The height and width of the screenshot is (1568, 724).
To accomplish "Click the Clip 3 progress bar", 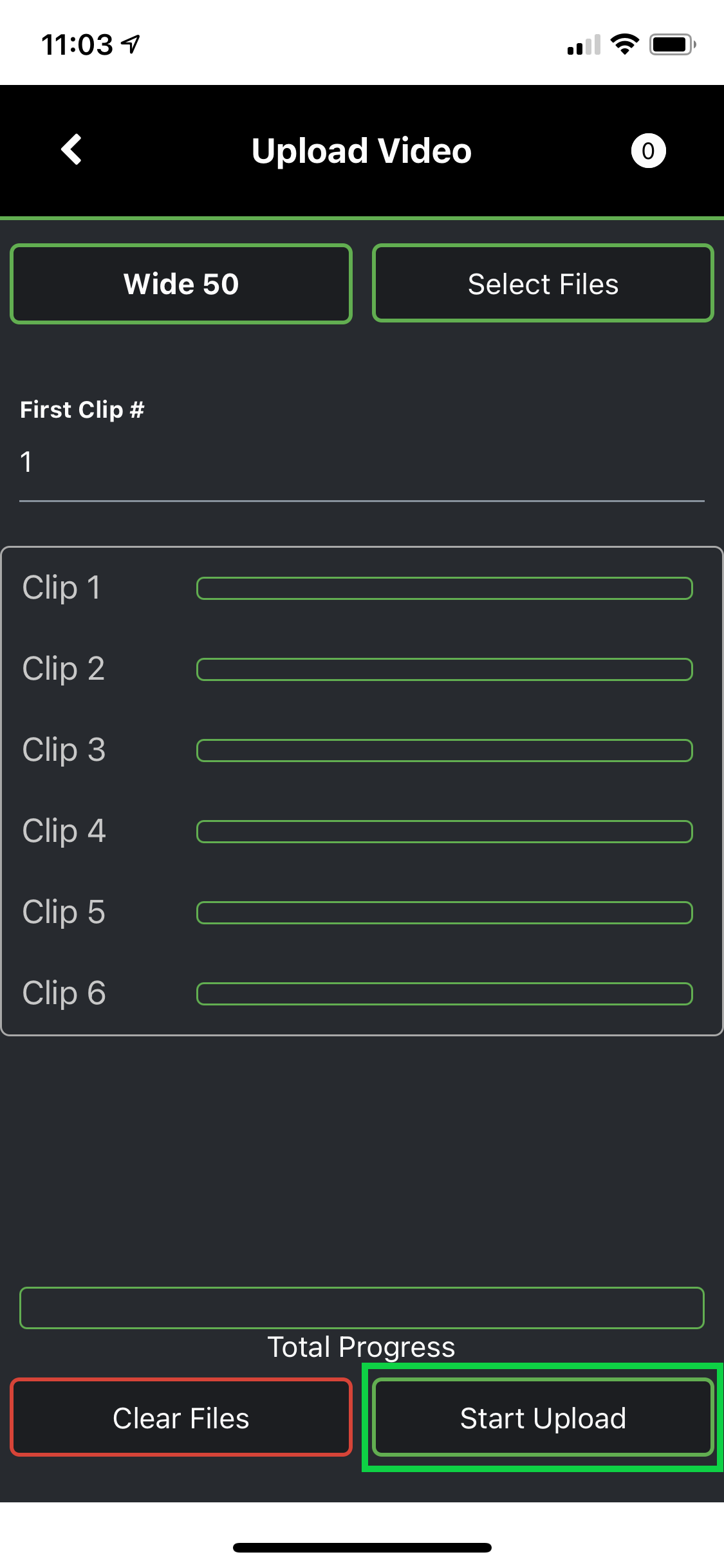I will [x=444, y=751].
